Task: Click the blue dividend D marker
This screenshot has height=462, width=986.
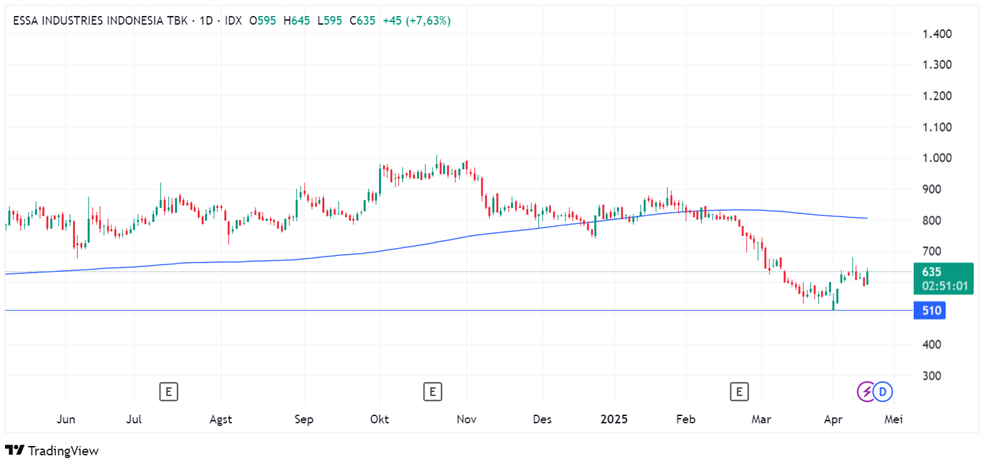Action: (883, 392)
